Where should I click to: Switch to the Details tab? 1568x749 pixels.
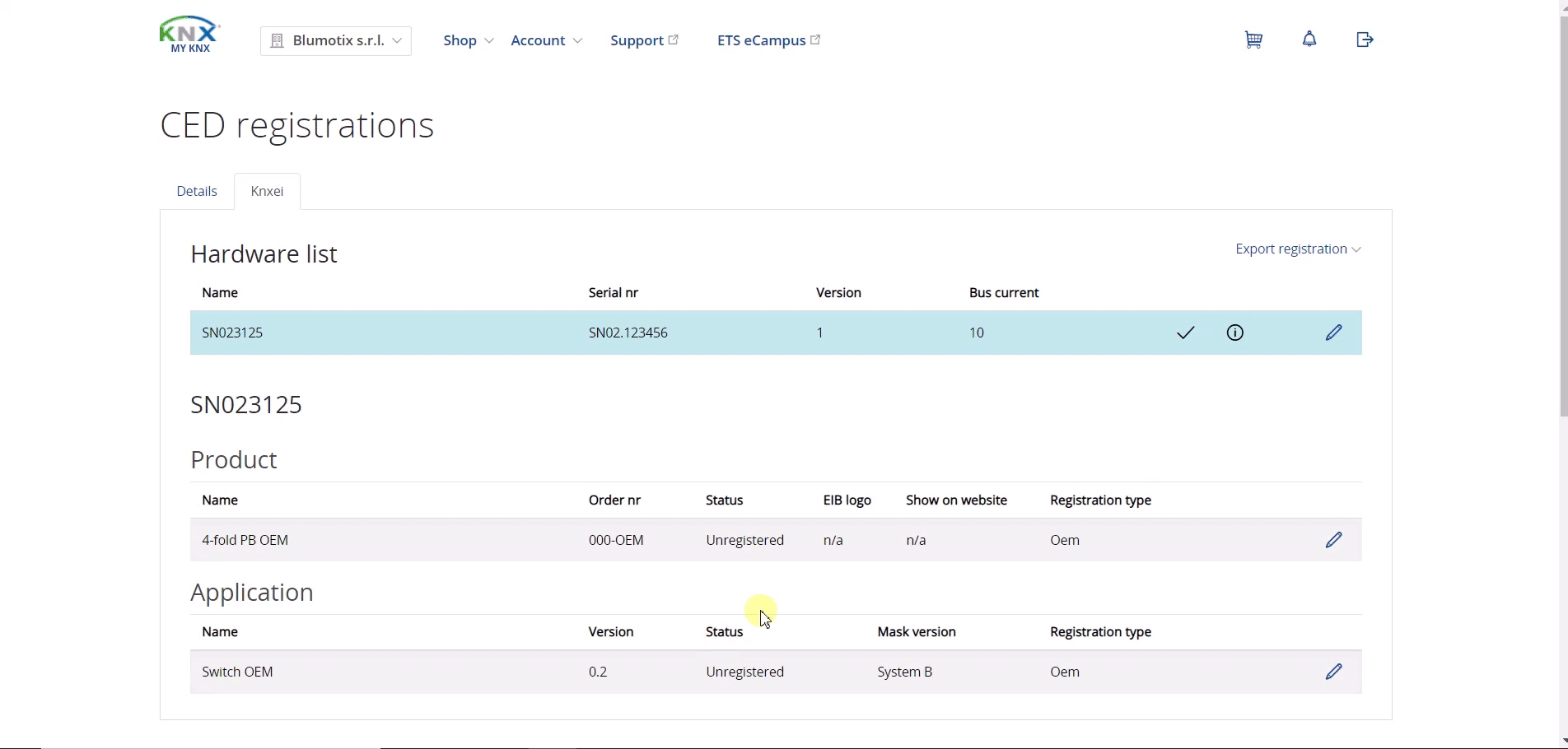pos(197,191)
